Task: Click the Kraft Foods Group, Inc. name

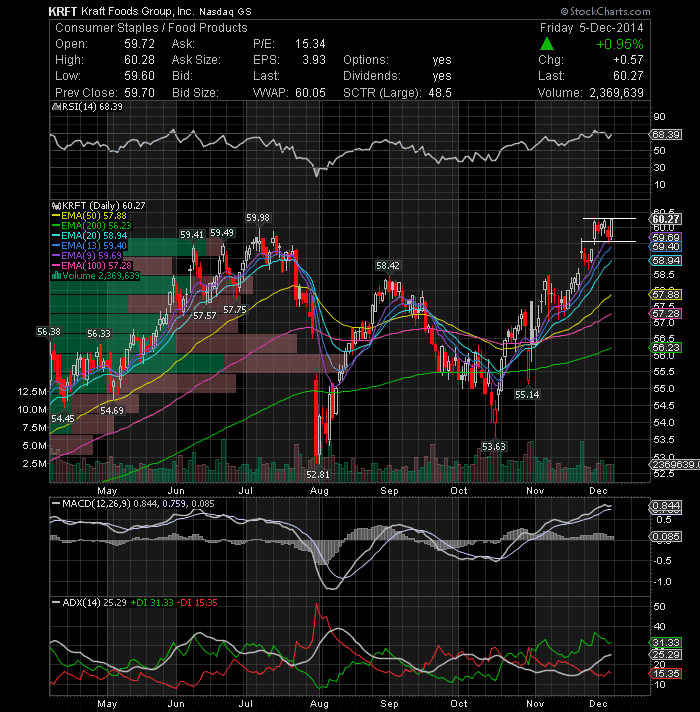Action: (x=138, y=11)
